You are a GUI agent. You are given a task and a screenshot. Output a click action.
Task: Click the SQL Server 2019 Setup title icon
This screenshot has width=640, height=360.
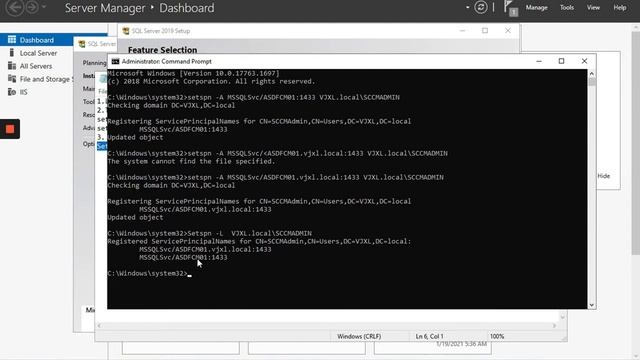[126, 31]
